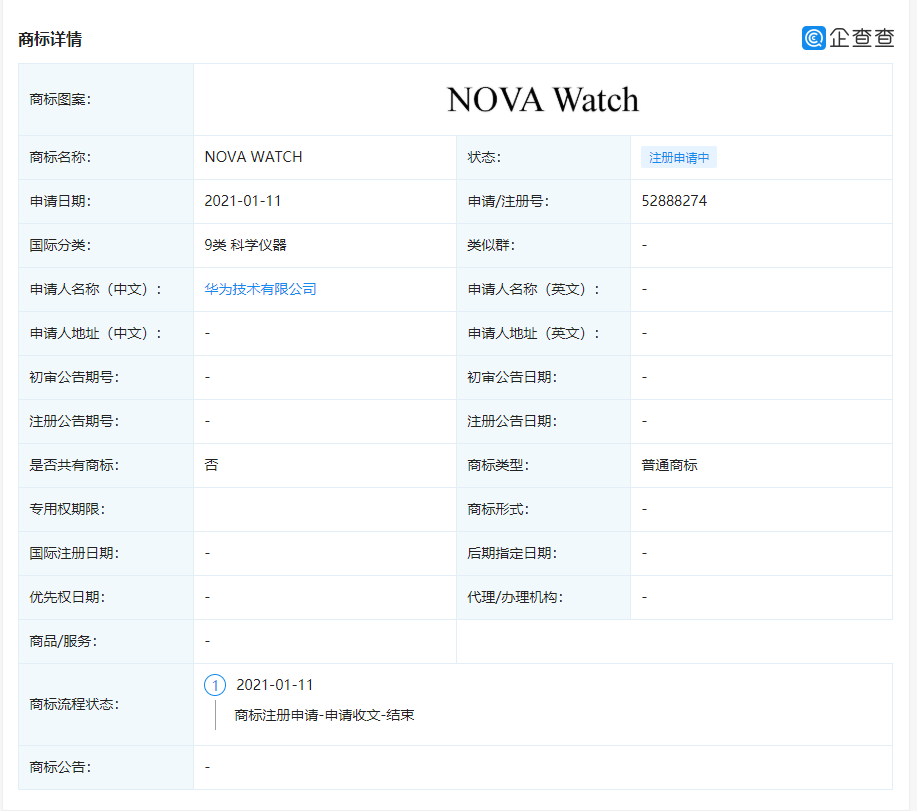Click the NOVA Watch trademark image

pyautogui.click(x=542, y=100)
